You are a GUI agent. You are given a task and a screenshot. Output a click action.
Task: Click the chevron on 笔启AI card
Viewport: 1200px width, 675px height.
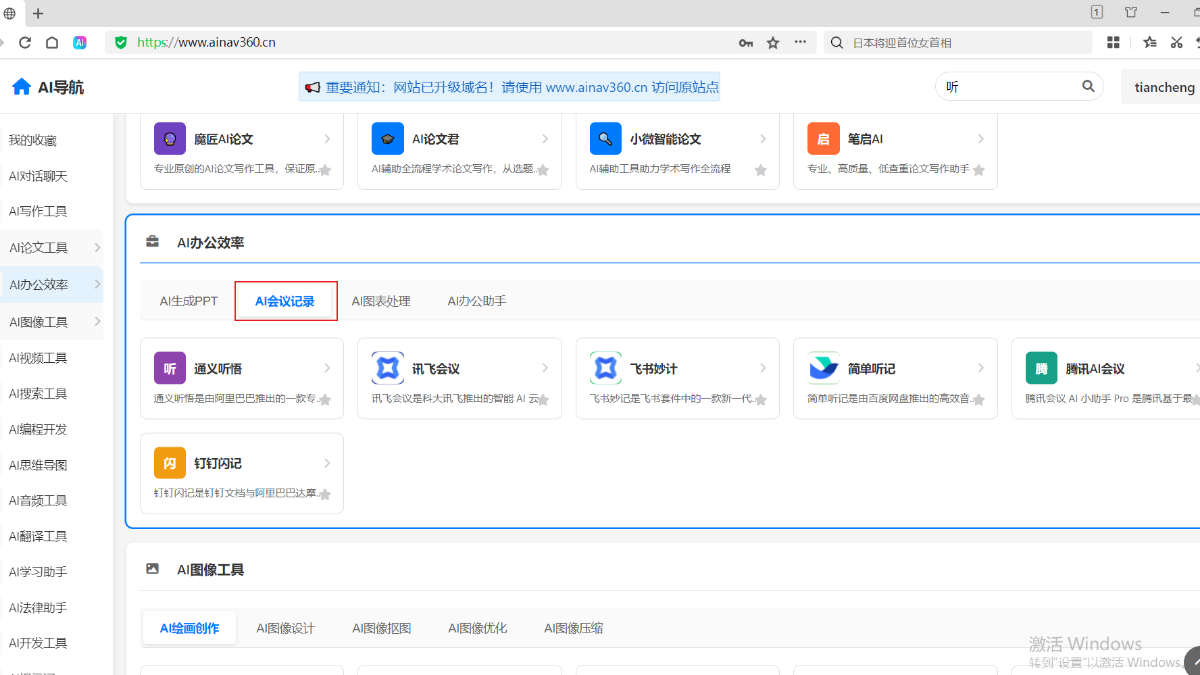click(981, 139)
